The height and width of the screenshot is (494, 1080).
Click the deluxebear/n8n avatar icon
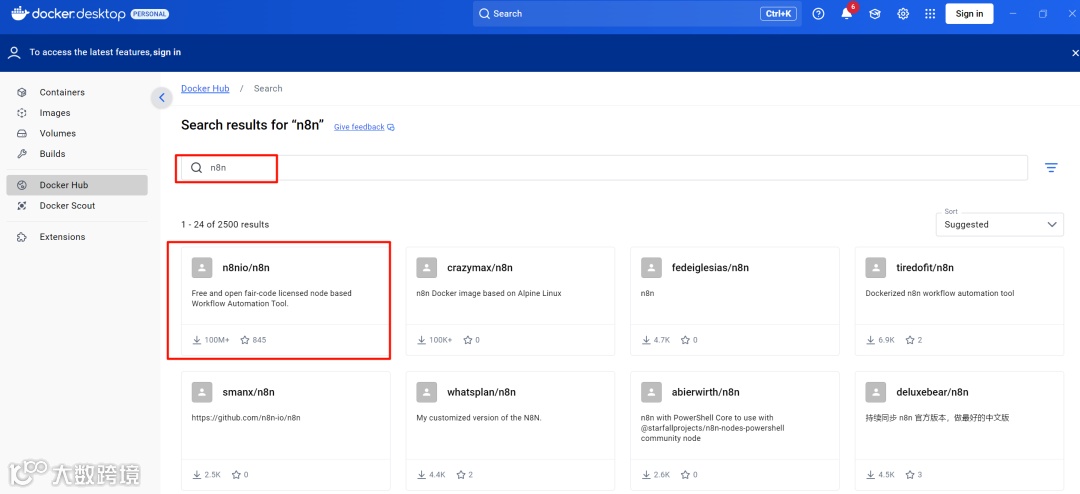(x=876, y=393)
